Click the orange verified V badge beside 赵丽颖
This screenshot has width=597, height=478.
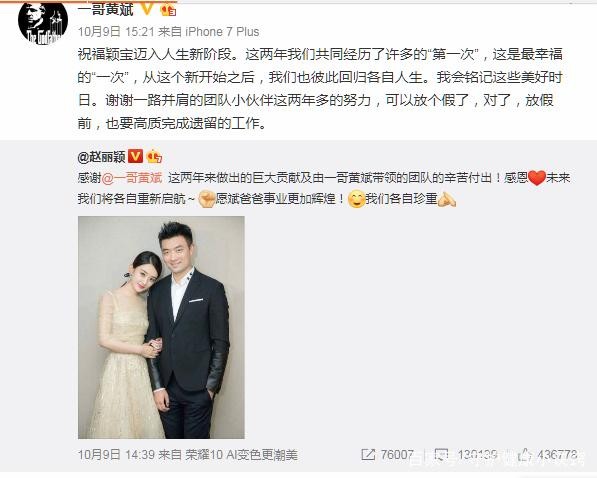click(x=135, y=156)
